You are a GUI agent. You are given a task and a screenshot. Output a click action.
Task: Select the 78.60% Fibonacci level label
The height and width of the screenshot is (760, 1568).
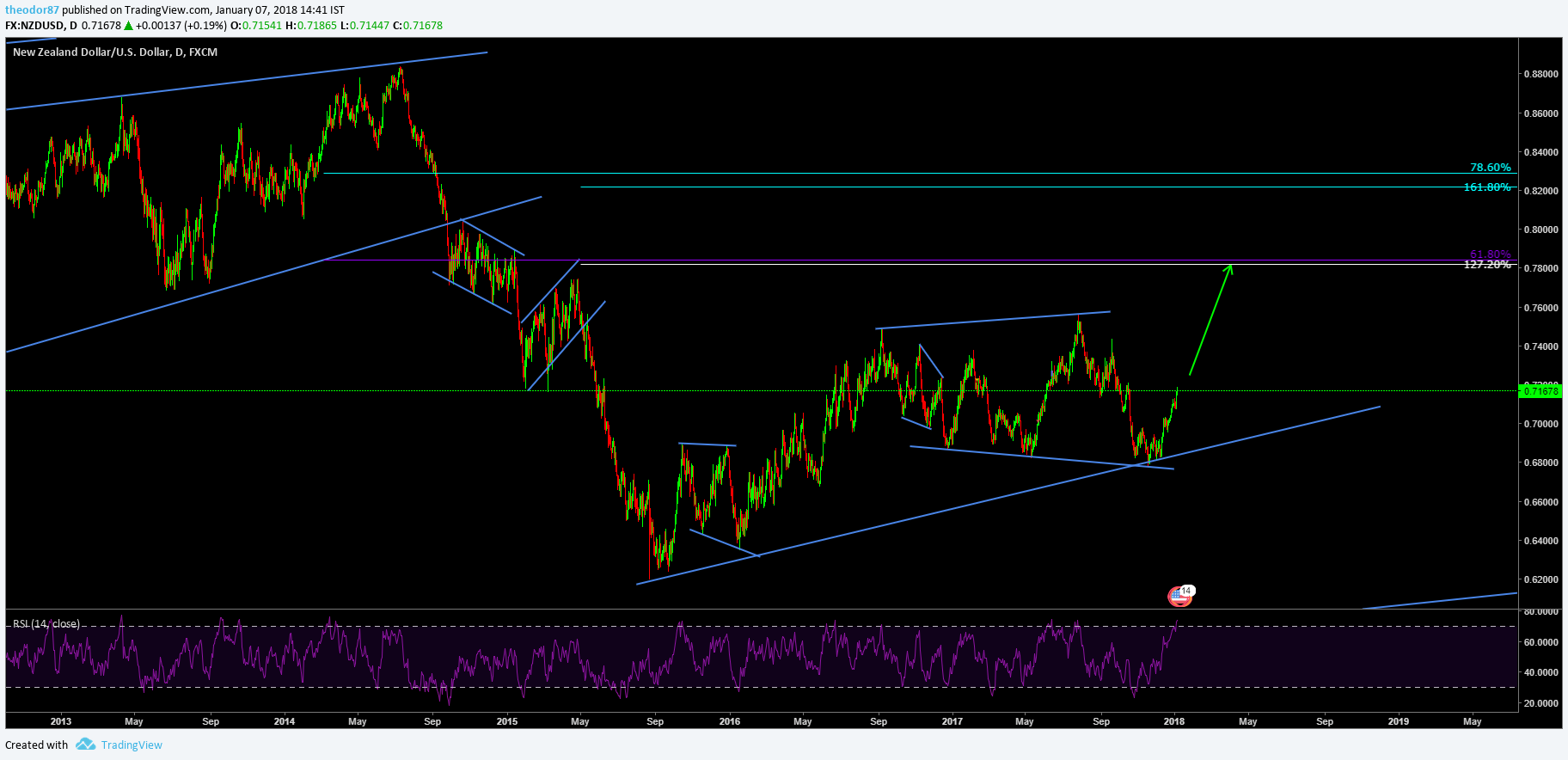[1490, 168]
